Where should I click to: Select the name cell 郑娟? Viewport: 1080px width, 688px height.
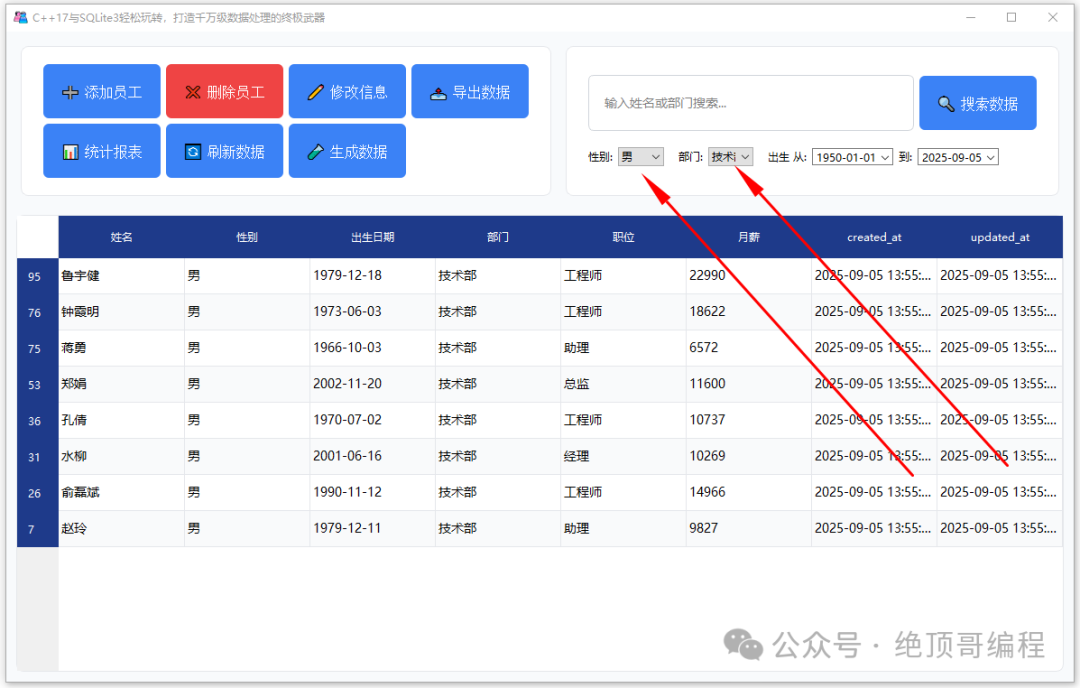coord(121,384)
